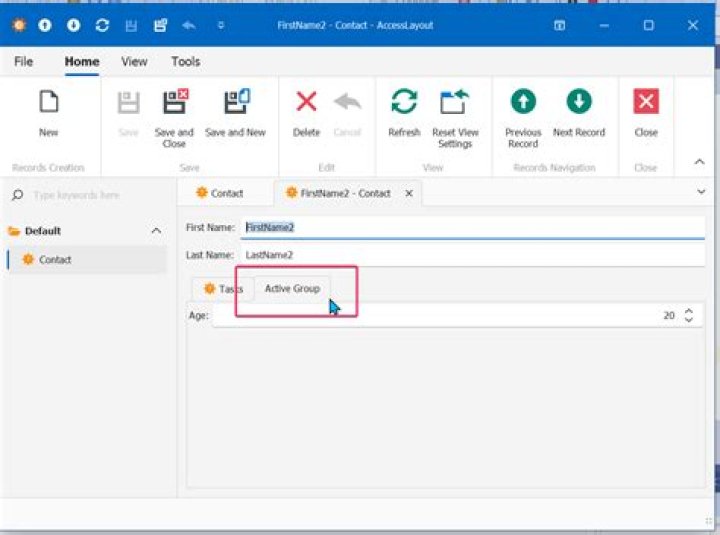This screenshot has height=535, width=720.
Task: Go to Next Record in ribbon
Action: click(579, 101)
